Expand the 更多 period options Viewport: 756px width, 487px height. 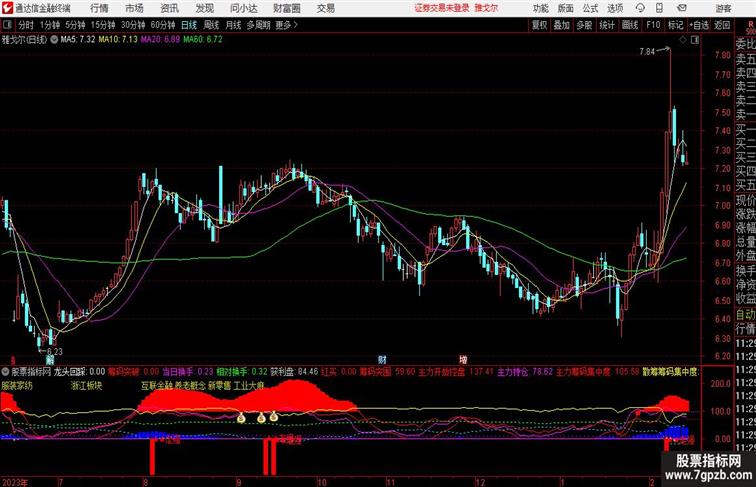[286, 25]
